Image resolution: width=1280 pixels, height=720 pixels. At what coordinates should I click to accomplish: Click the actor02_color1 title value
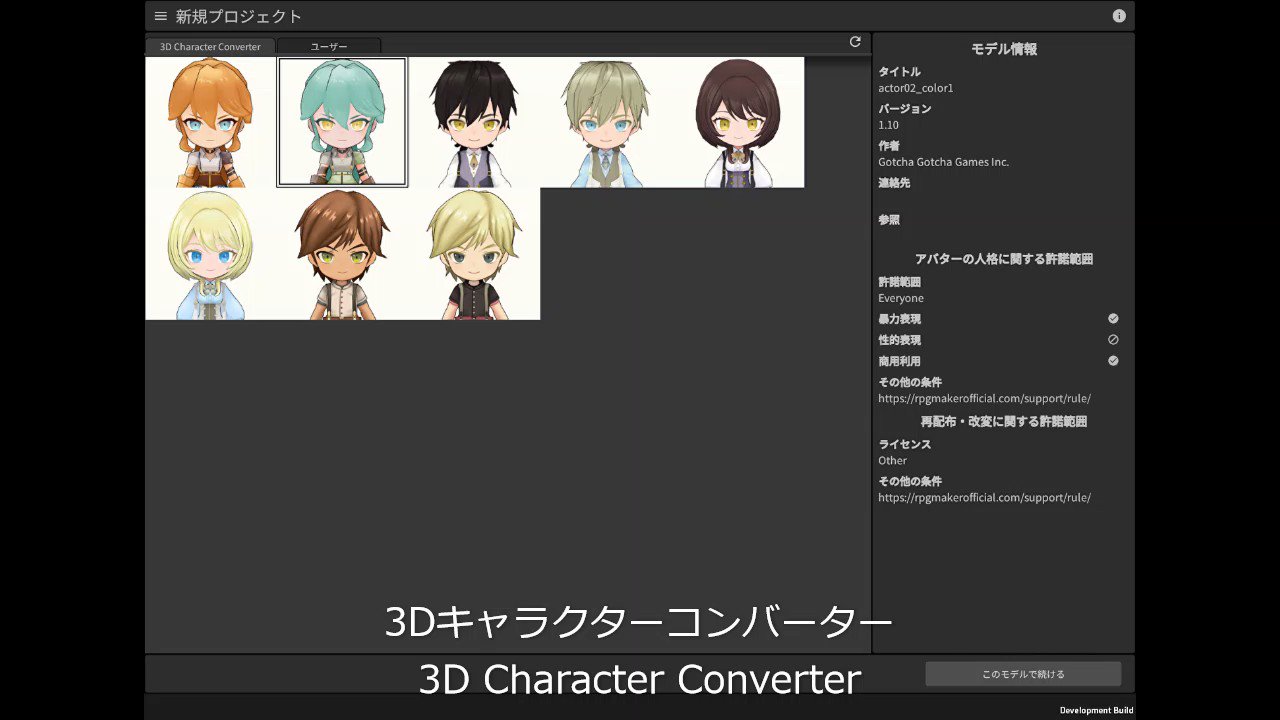point(915,88)
